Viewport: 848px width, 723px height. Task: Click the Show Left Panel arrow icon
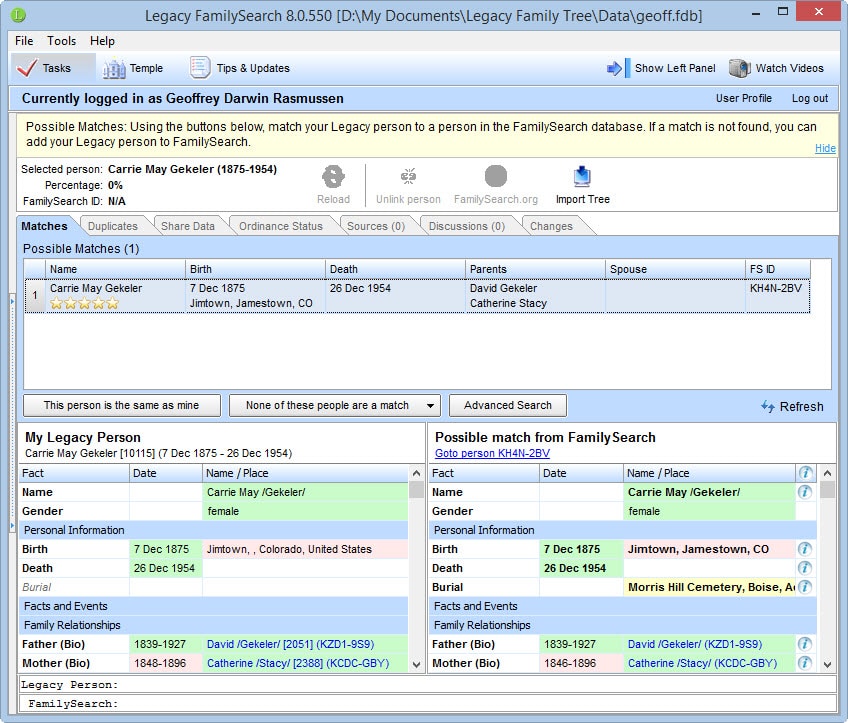(x=618, y=68)
